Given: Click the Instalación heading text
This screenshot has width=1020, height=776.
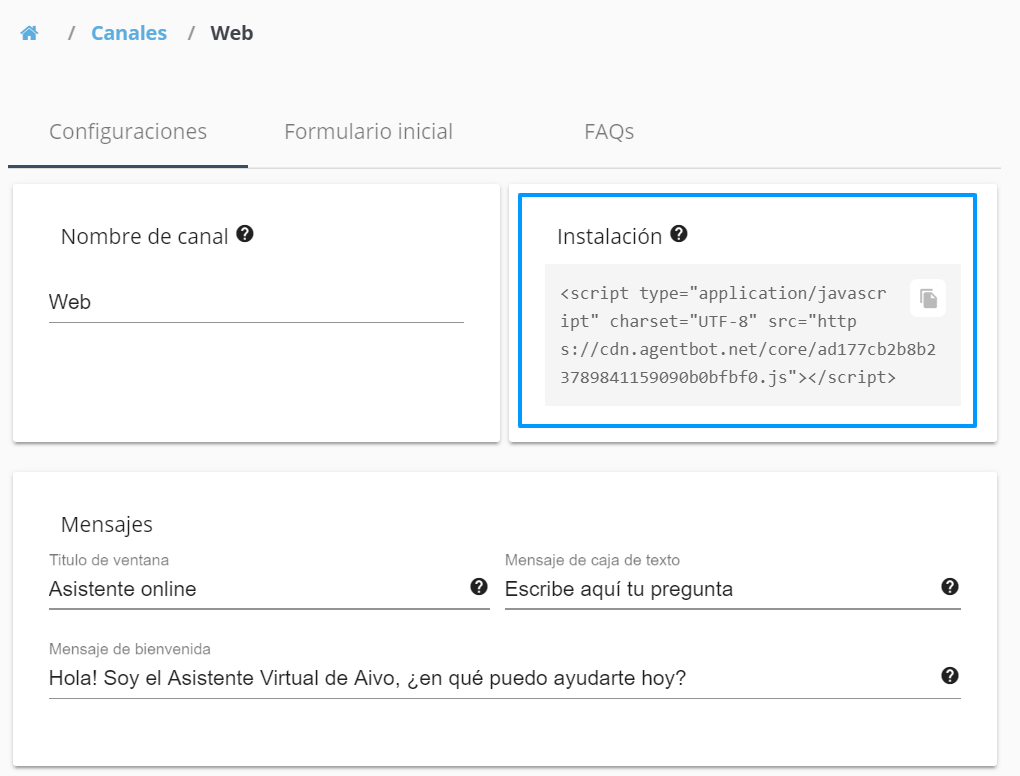Looking at the screenshot, I should click(x=609, y=237).
